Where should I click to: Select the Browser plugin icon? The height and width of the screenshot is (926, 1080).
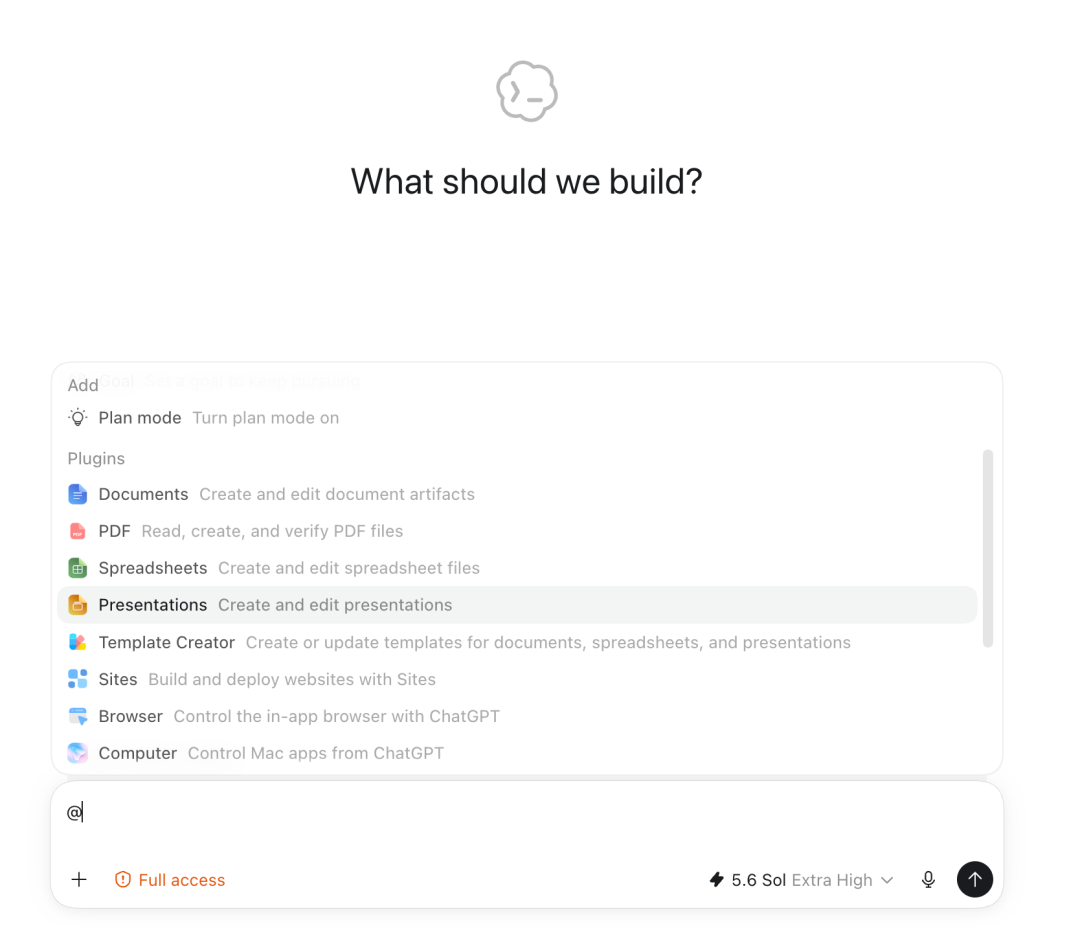[x=78, y=717]
